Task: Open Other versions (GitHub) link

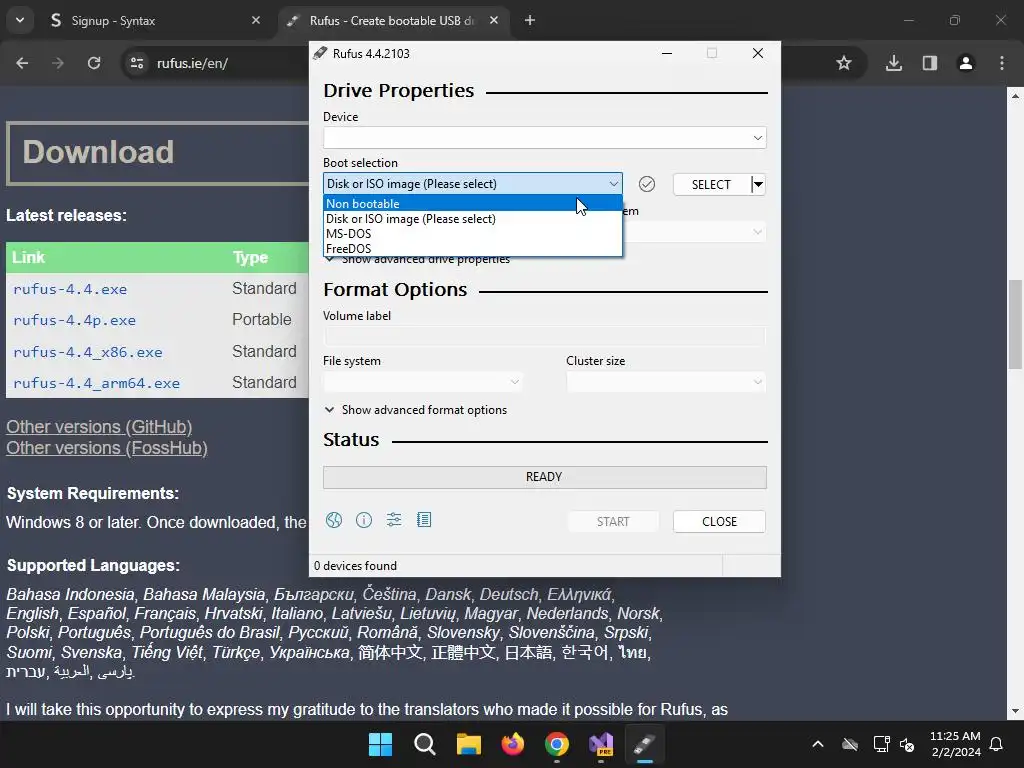Action: tap(99, 427)
